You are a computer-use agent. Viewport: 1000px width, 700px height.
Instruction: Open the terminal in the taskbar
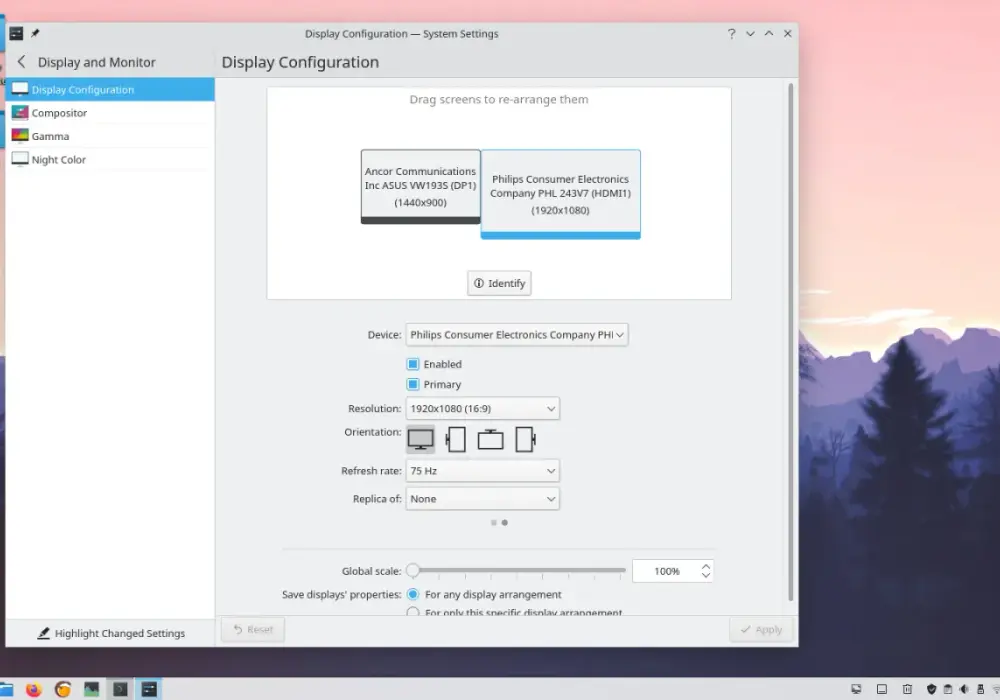pyautogui.click(x=120, y=689)
